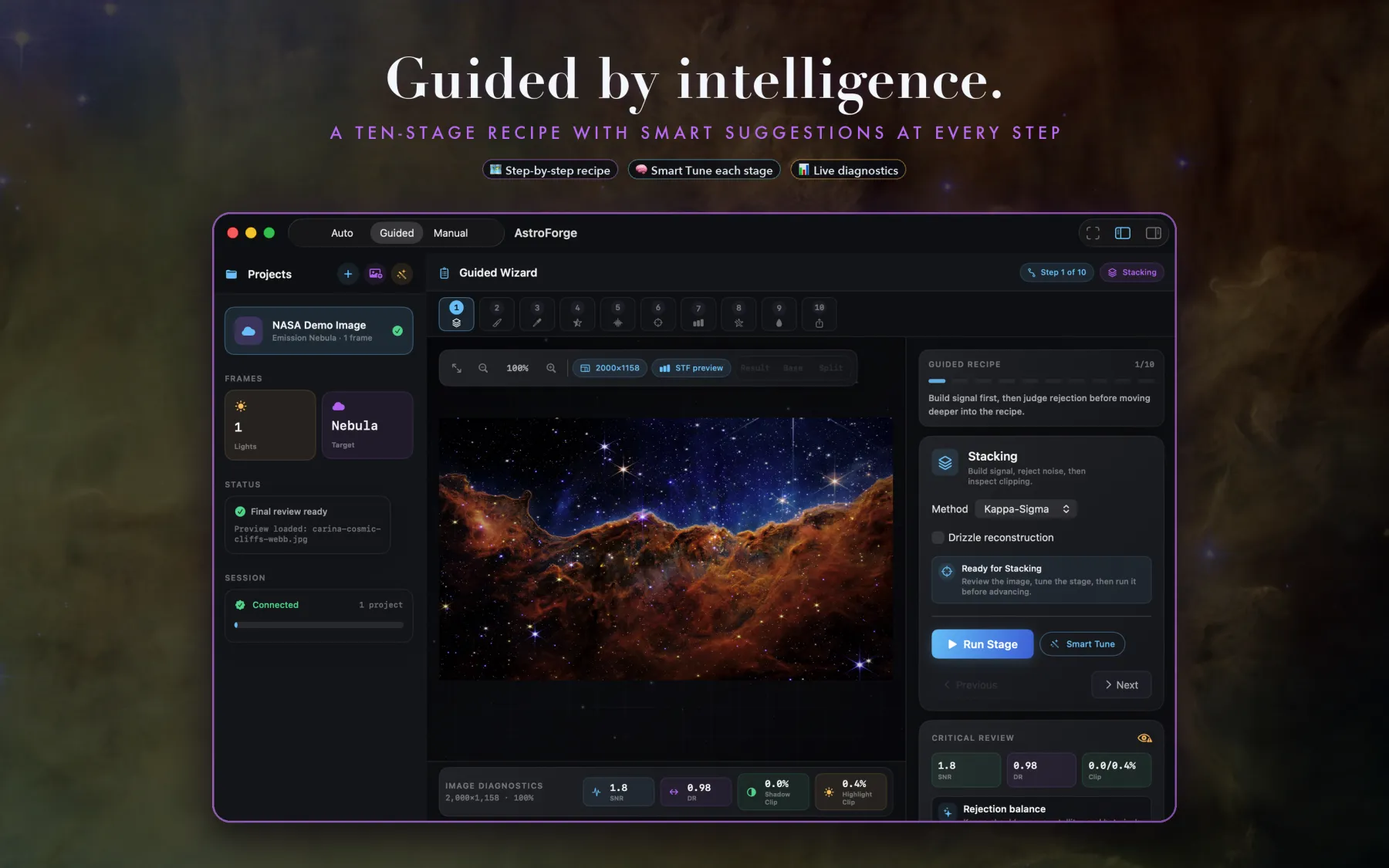Click the Stacking badge in header
Viewport: 1389px width, 868px height.
pyautogui.click(x=1132, y=272)
